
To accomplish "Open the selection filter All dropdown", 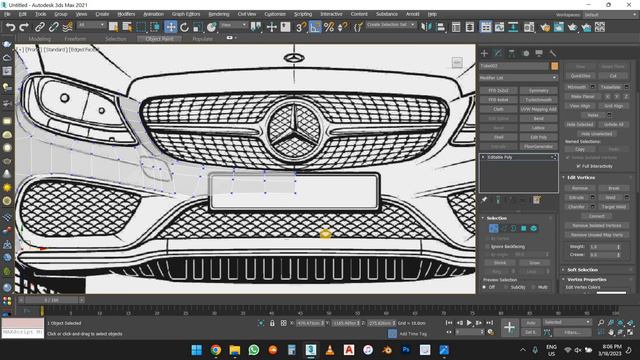I will click(91, 25).
